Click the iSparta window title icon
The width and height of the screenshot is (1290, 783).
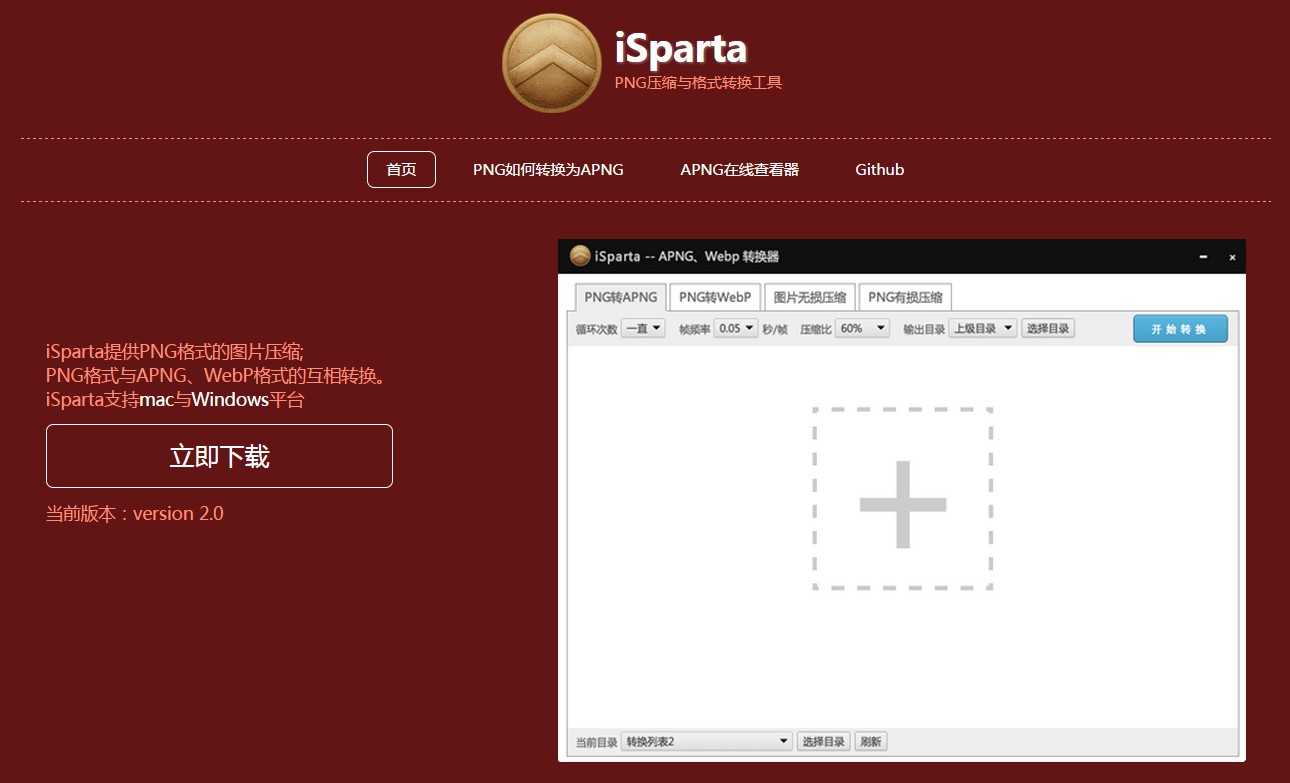tap(580, 256)
